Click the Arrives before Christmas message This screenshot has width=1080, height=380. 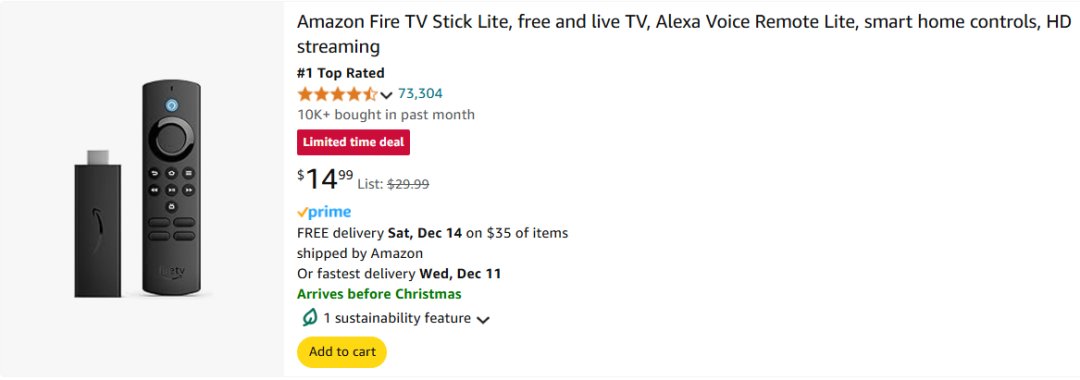(x=380, y=294)
